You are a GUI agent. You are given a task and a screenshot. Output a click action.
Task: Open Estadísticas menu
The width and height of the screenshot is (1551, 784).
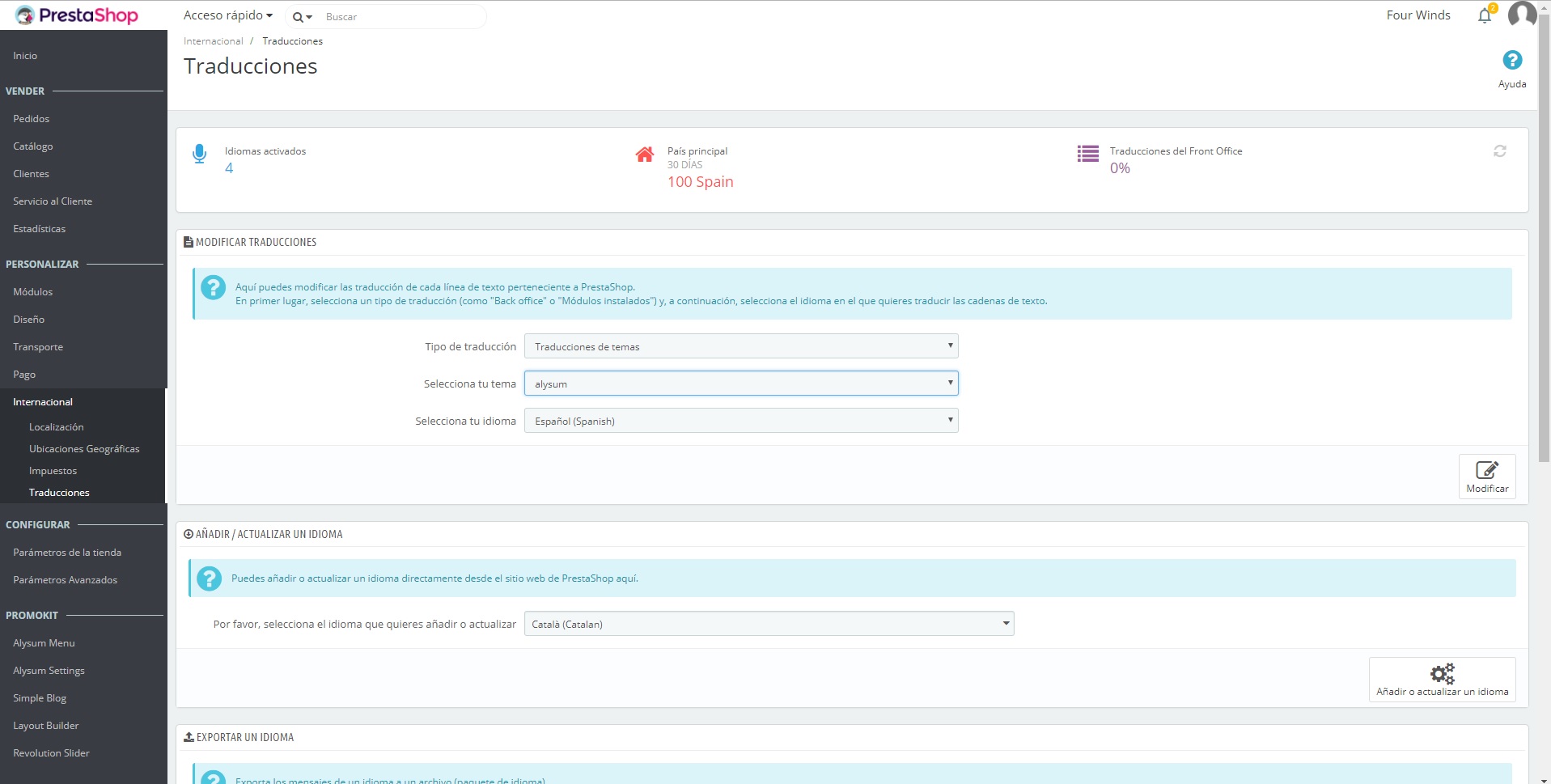(x=39, y=229)
